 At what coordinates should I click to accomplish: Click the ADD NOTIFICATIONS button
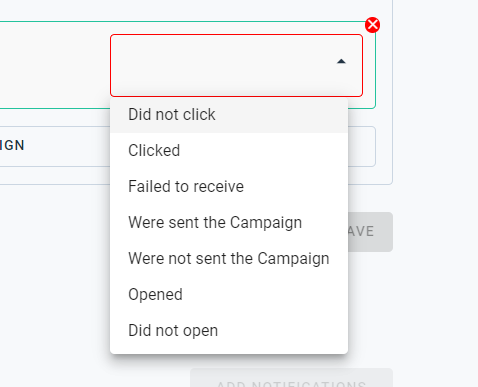click(x=291, y=378)
